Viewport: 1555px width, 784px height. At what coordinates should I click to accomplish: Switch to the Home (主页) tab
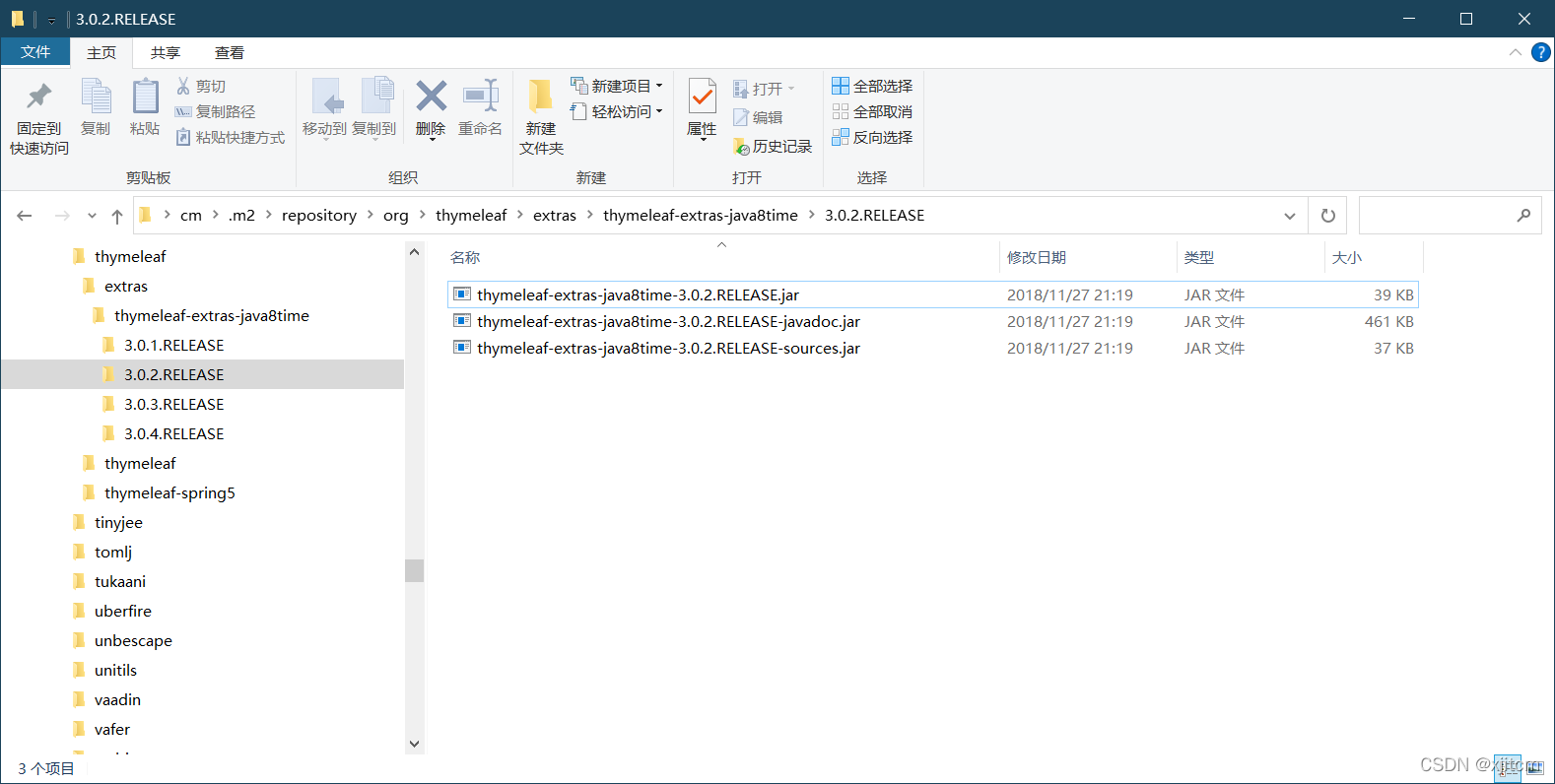(x=101, y=52)
